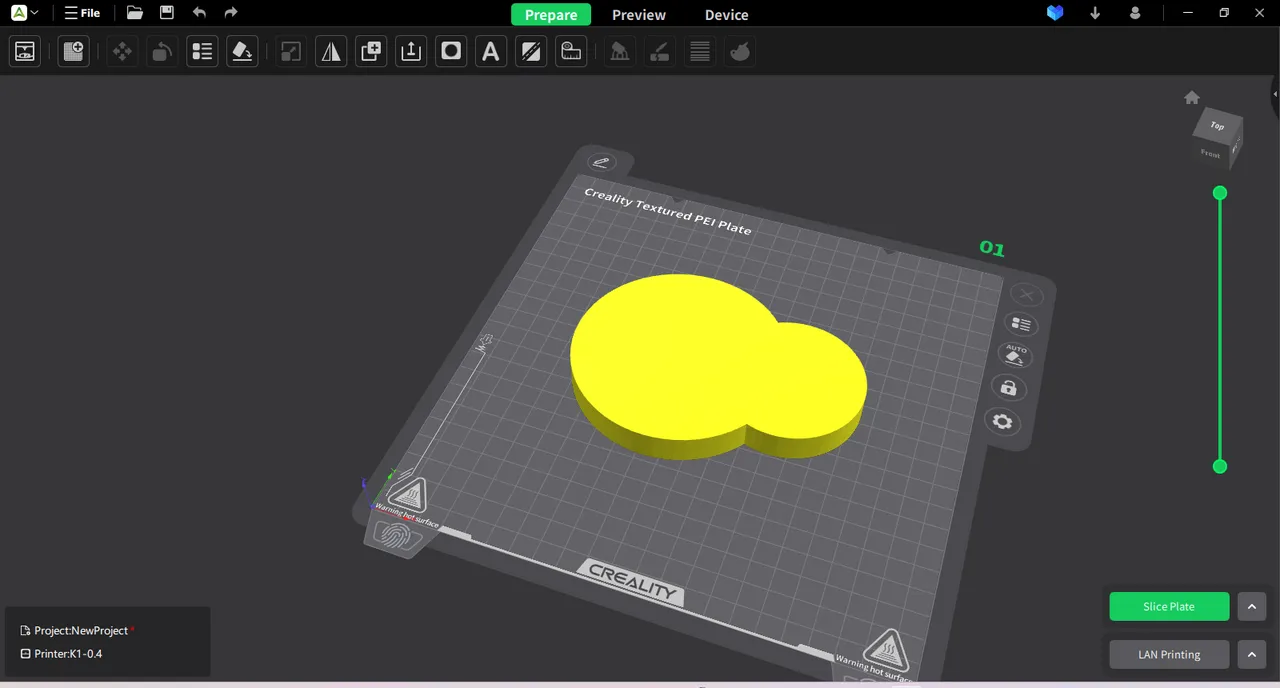Clone the selected model
Viewport: 1280px width, 688px height.
click(371, 51)
